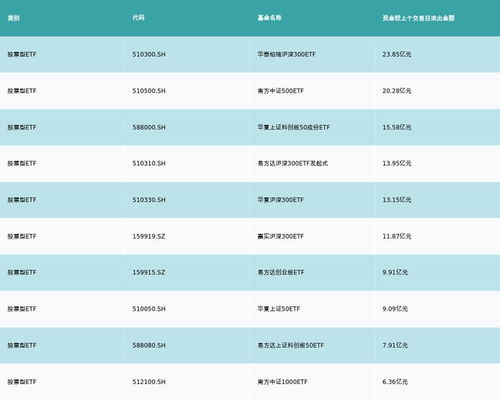500x400 pixels.
Task: Select code 510500.SH
Action: pyautogui.click(x=149, y=91)
